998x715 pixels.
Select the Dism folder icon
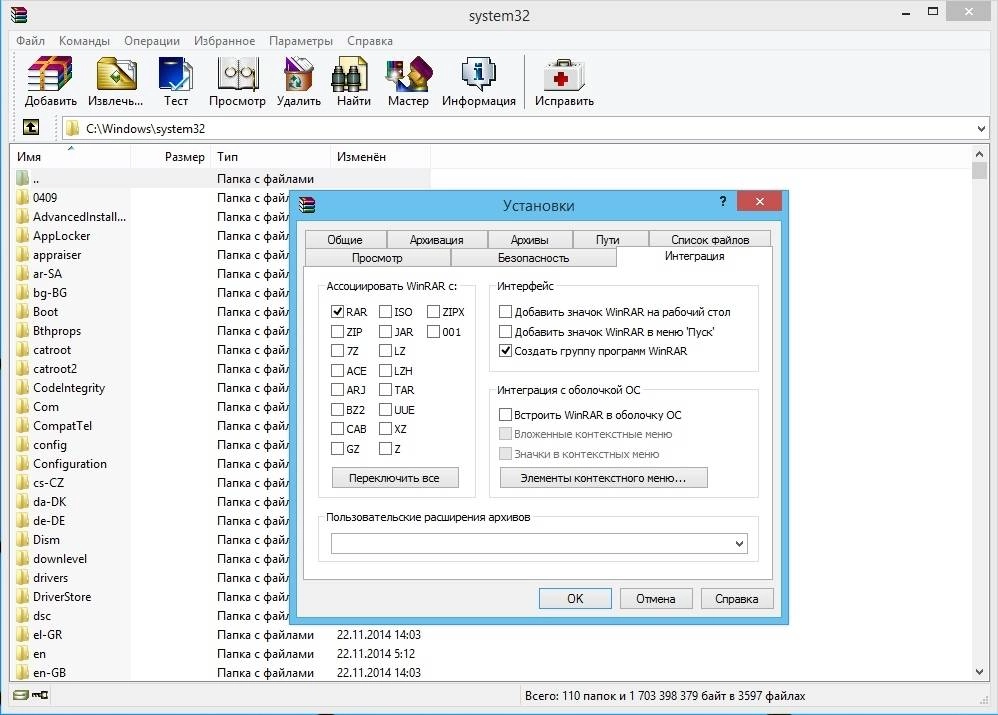click(x=23, y=539)
